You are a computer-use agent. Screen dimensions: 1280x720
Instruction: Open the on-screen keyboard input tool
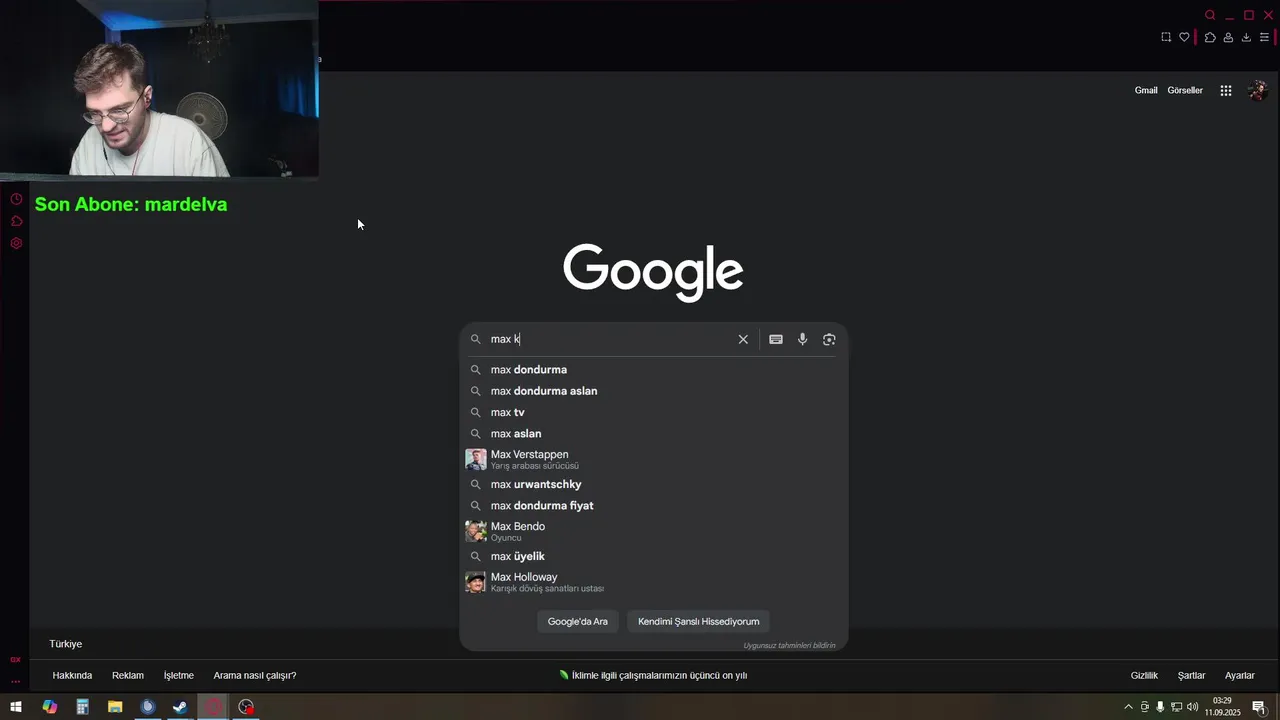[x=776, y=339]
